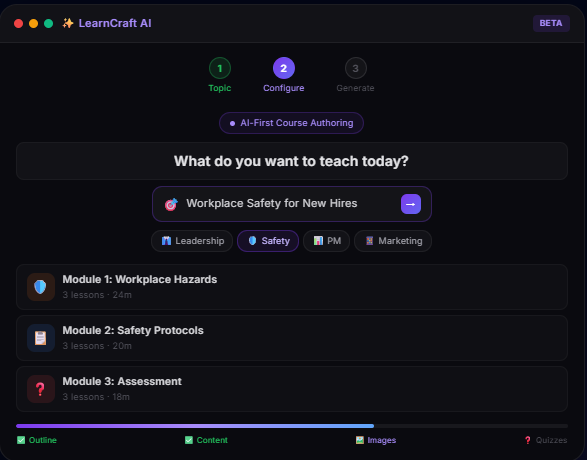The width and height of the screenshot is (587, 460).
Task: Open Module 3: Assessment title
Action: 122,381
